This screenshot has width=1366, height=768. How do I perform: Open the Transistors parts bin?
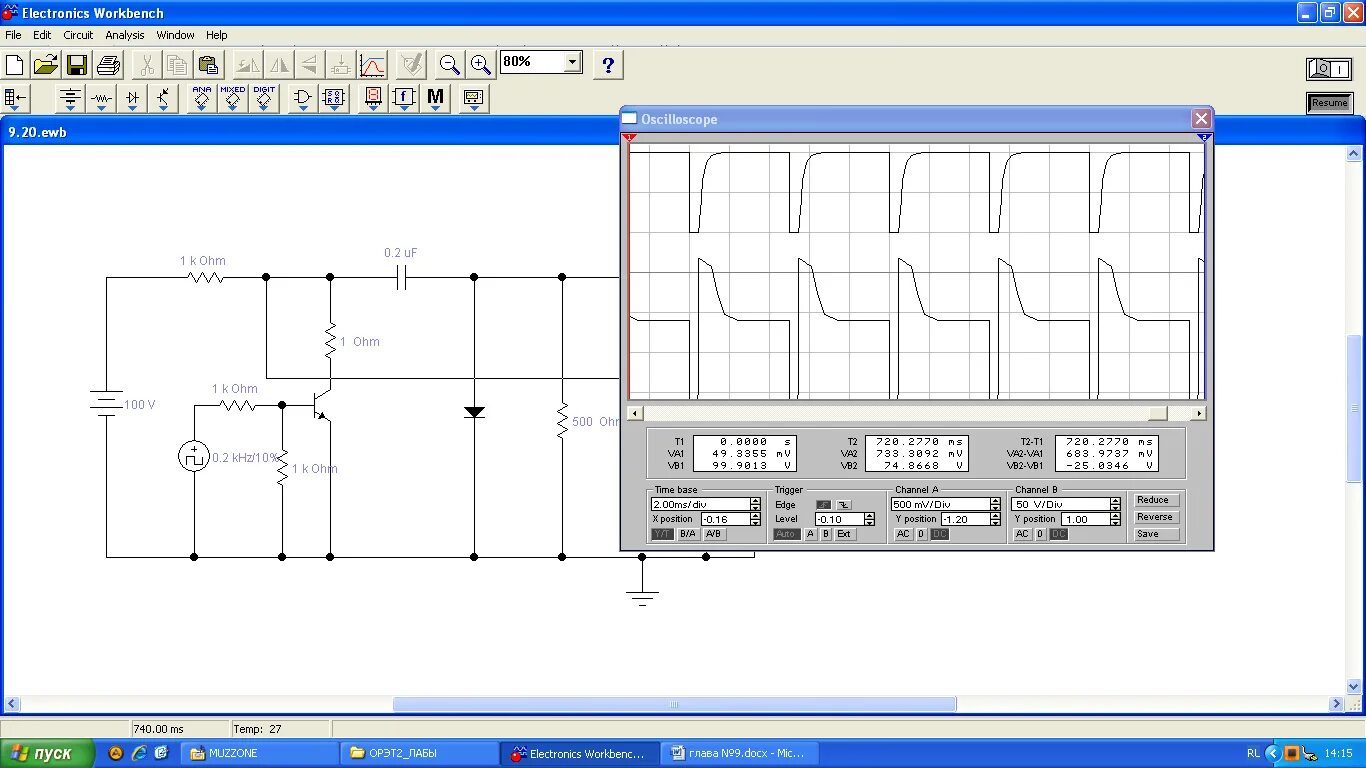[x=163, y=98]
